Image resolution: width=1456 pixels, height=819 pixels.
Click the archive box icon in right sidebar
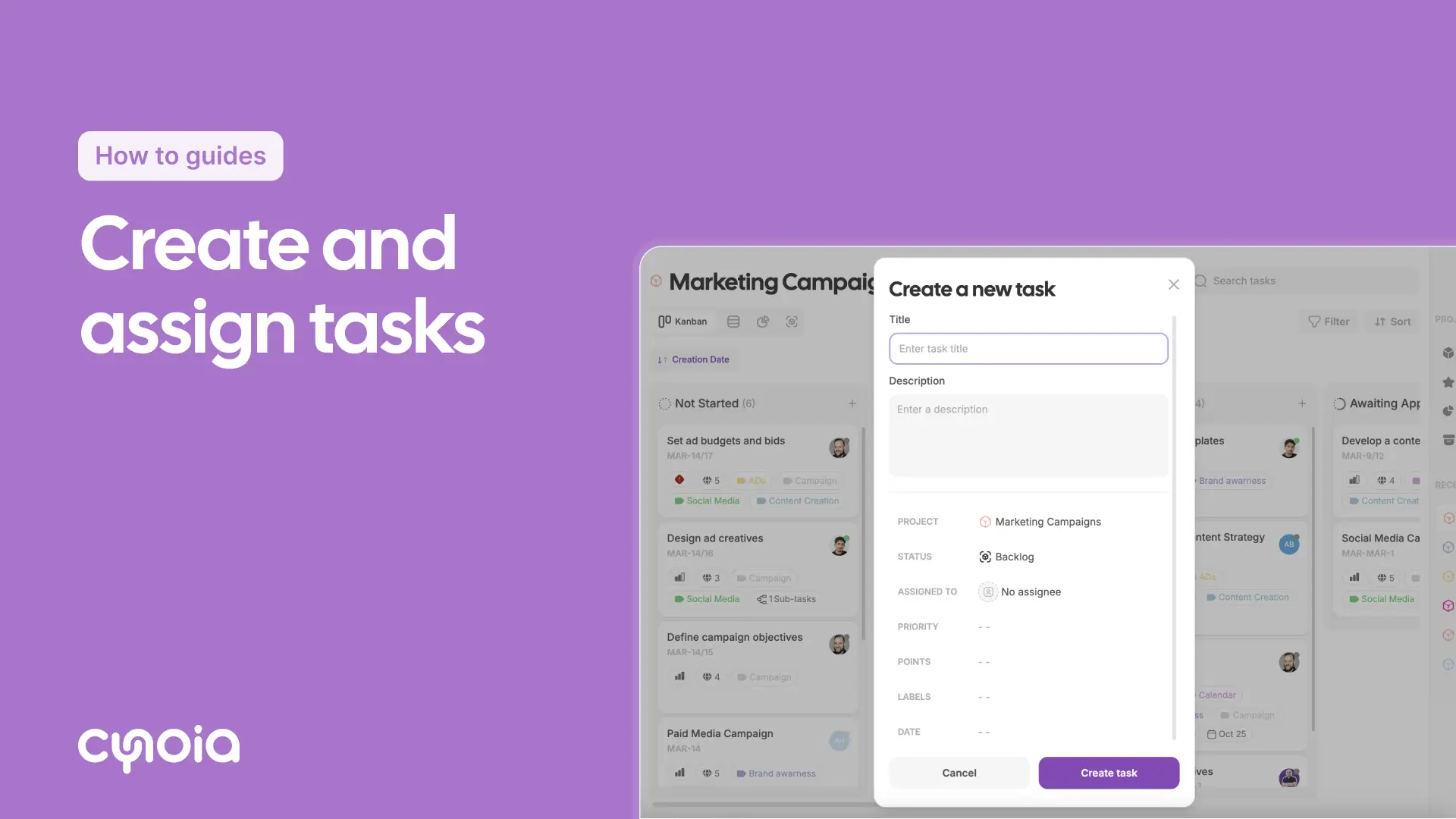coord(1448,440)
